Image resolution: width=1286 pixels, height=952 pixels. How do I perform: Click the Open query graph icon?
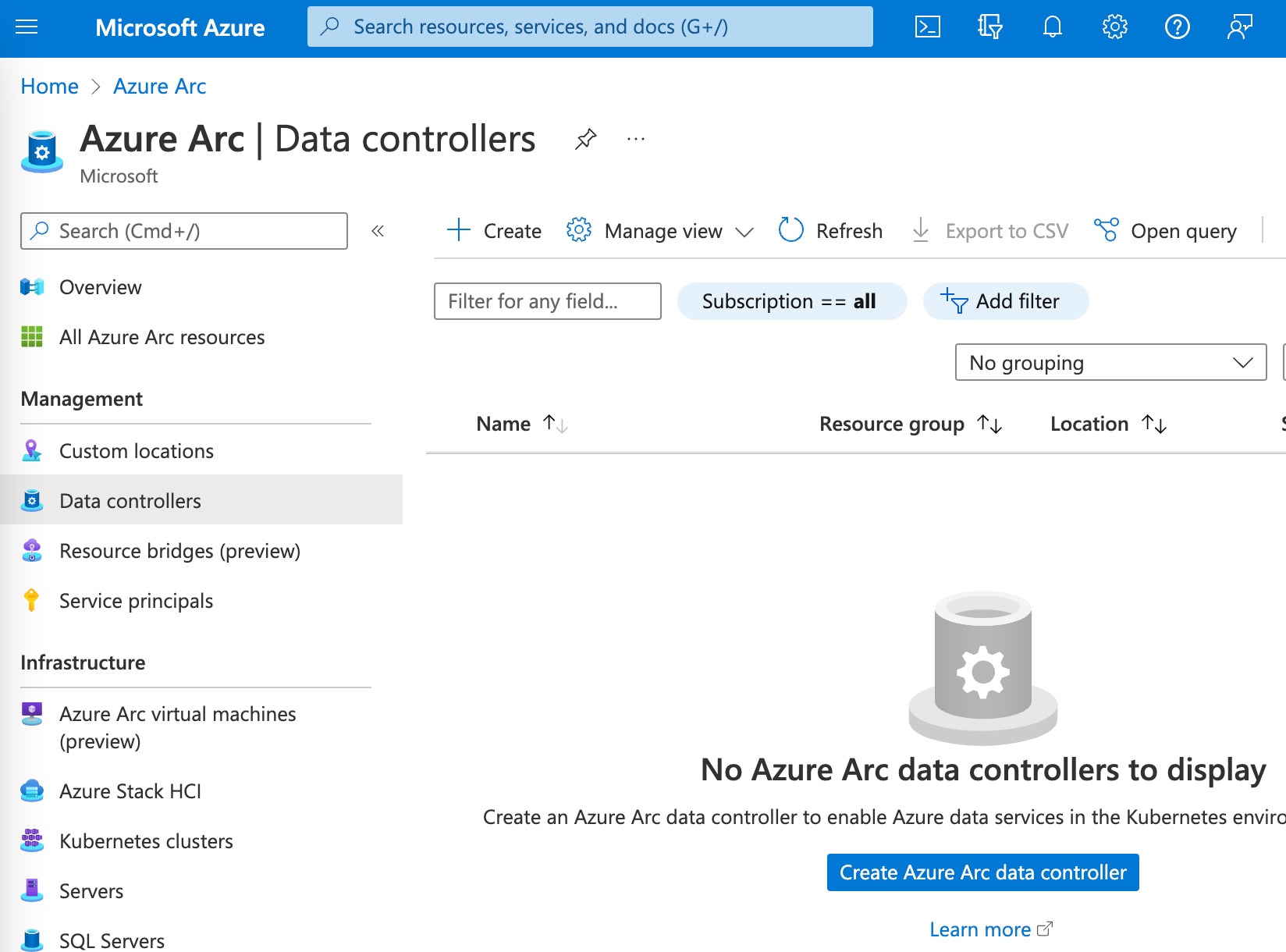point(1107,230)
